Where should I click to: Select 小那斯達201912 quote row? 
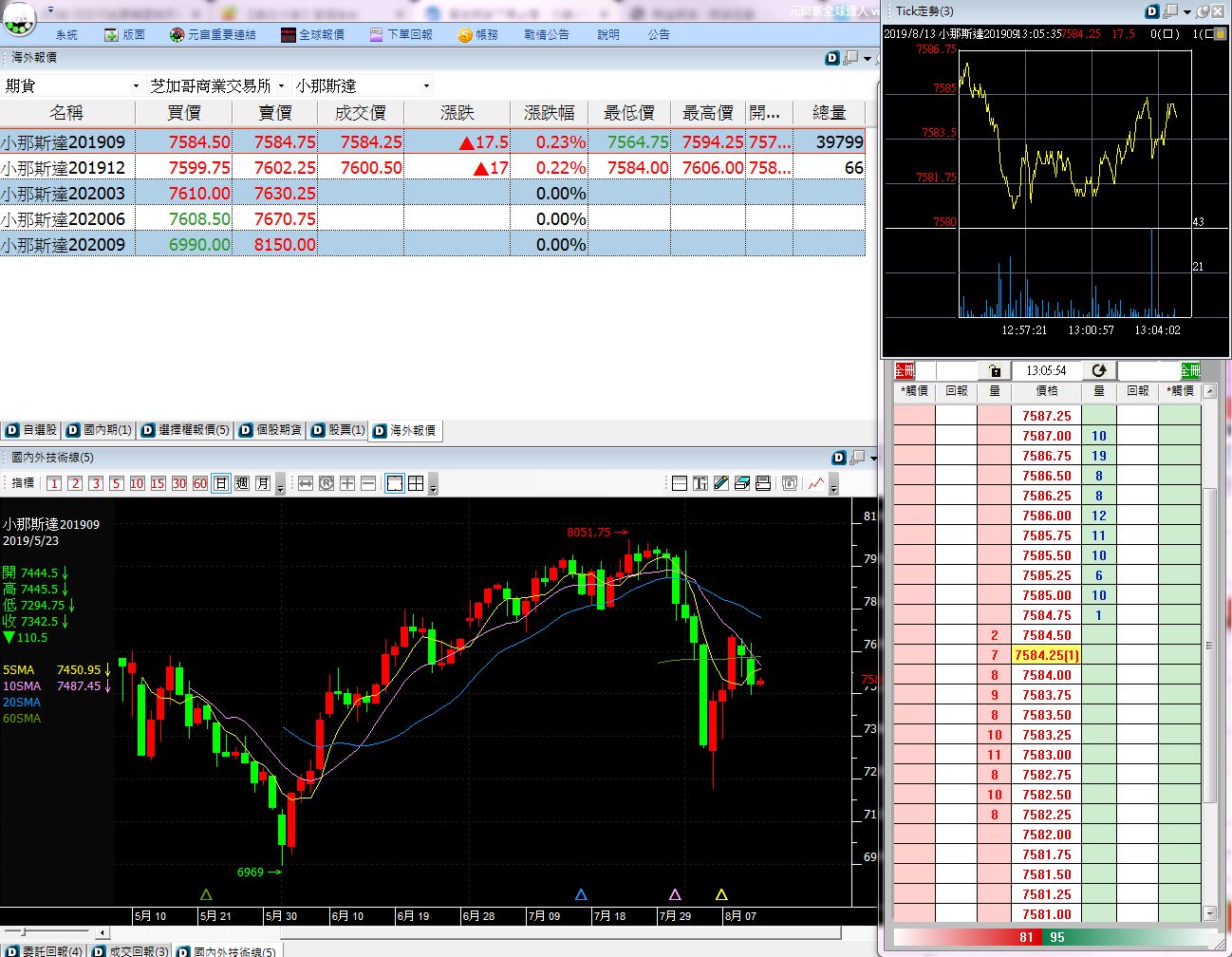[433, 167]
